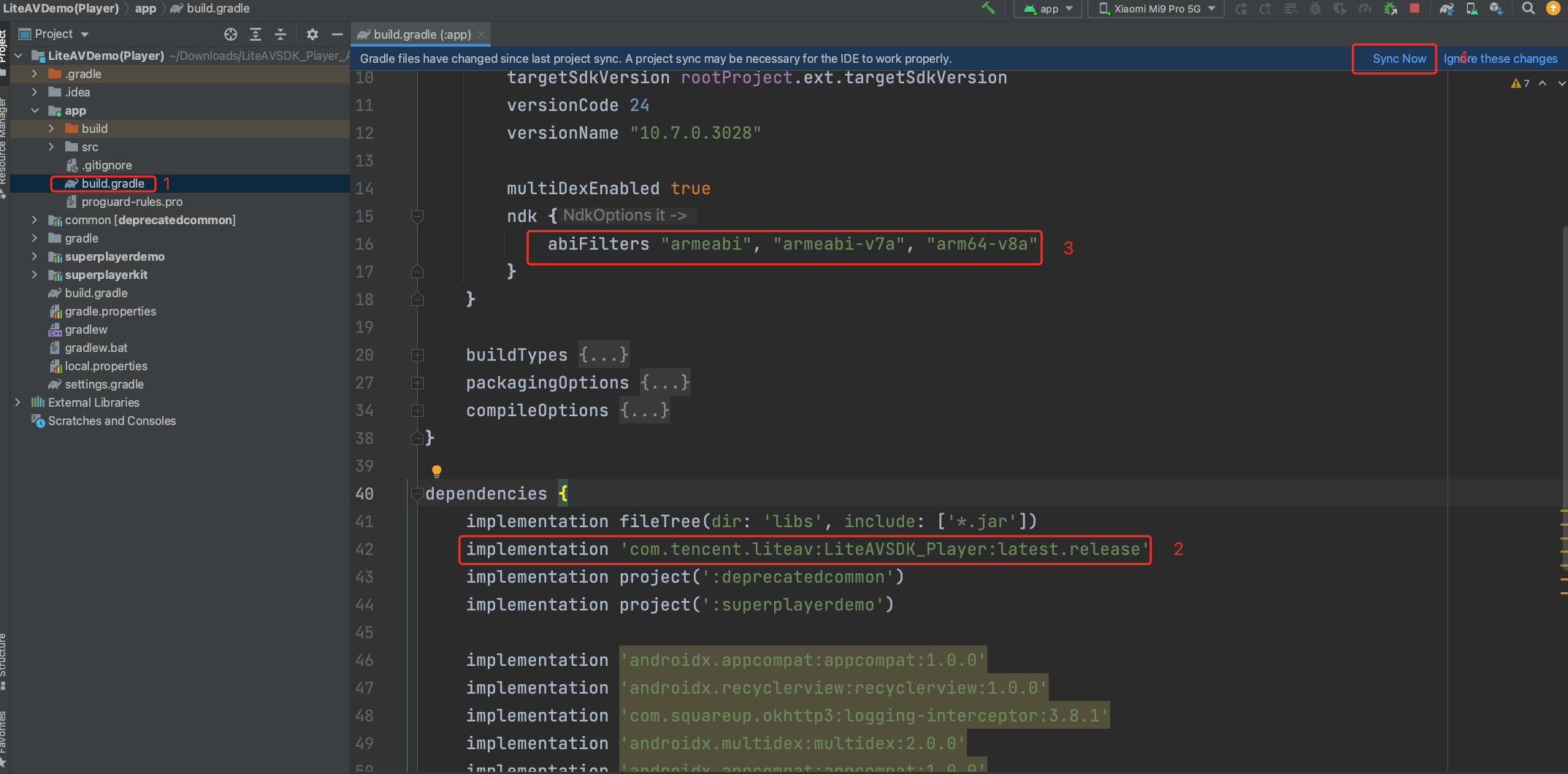This screenshot has width=1568, height=774.
Task: Toggle Select Opened File crosshair in Project panel
Action: (x=231, y=34)
